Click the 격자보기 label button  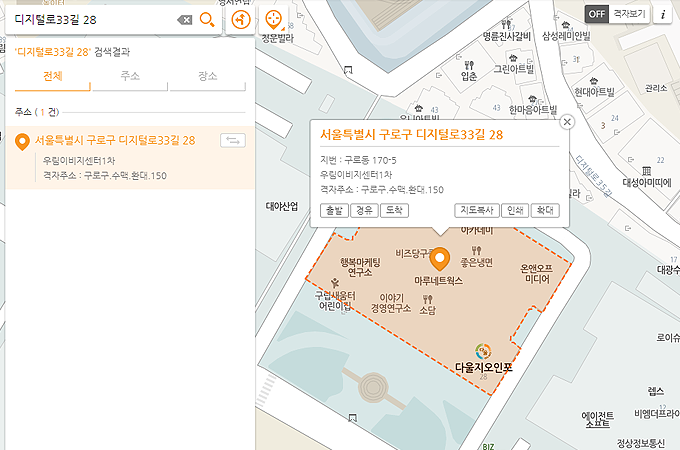(x=629, y=14)
